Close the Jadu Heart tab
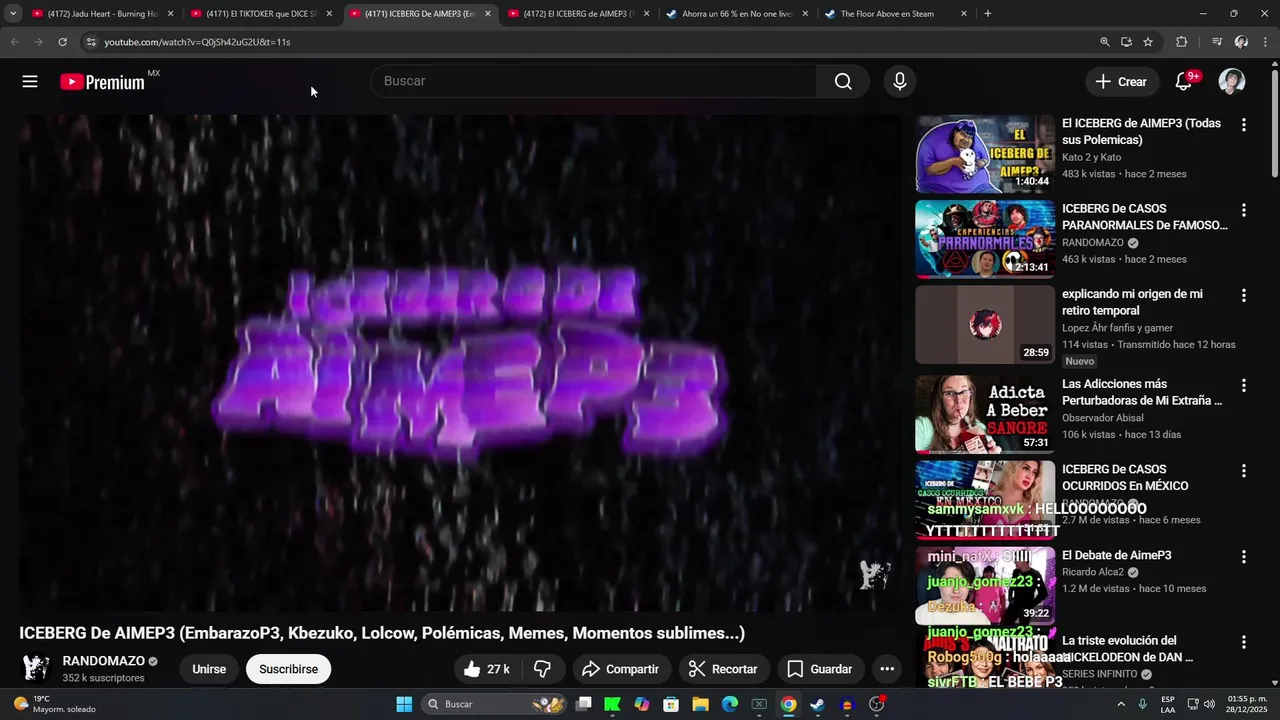The height and width of the screenshot is (720, 1280). [x=170, y=14]
